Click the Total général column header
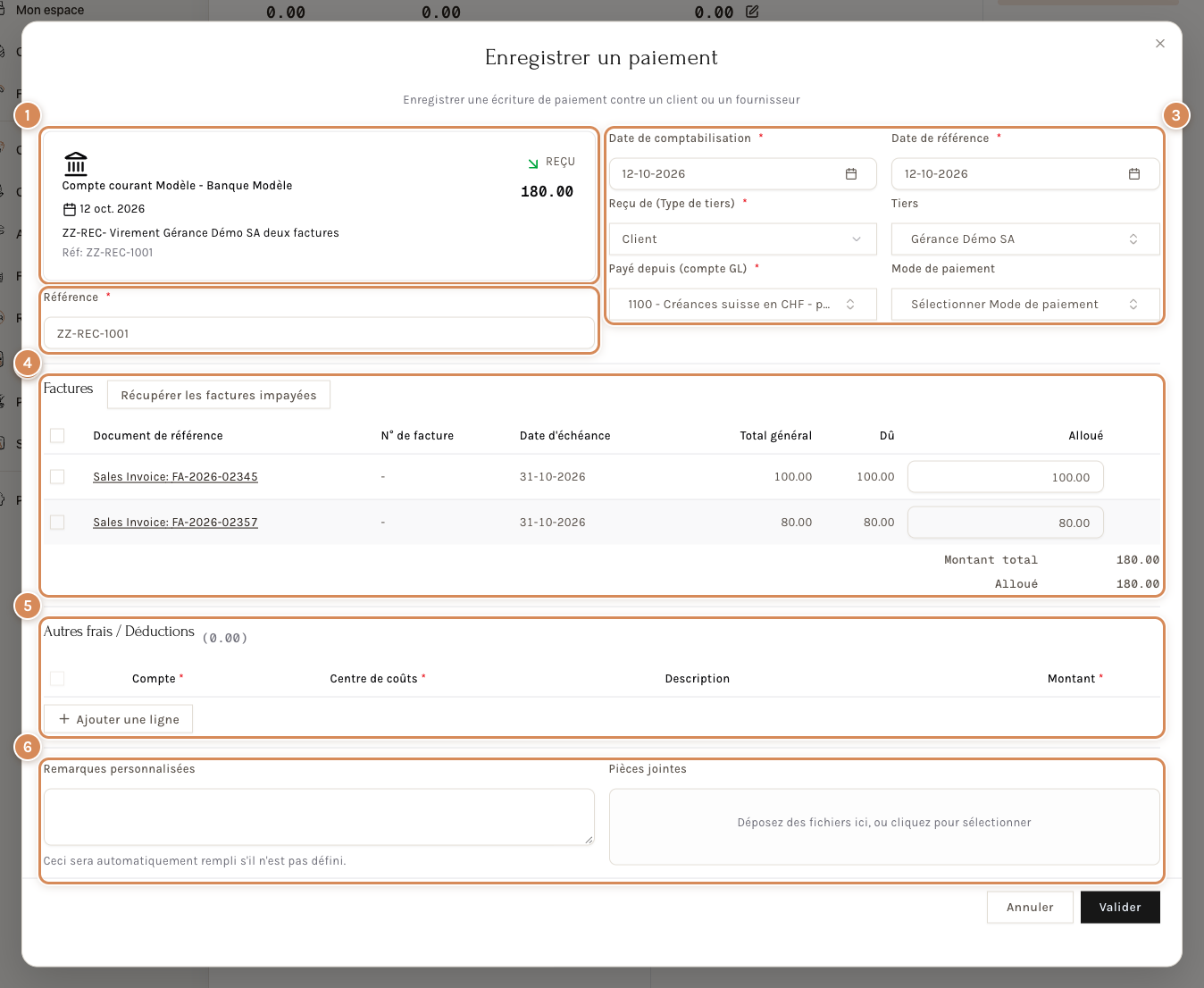 tap(775, 436)
